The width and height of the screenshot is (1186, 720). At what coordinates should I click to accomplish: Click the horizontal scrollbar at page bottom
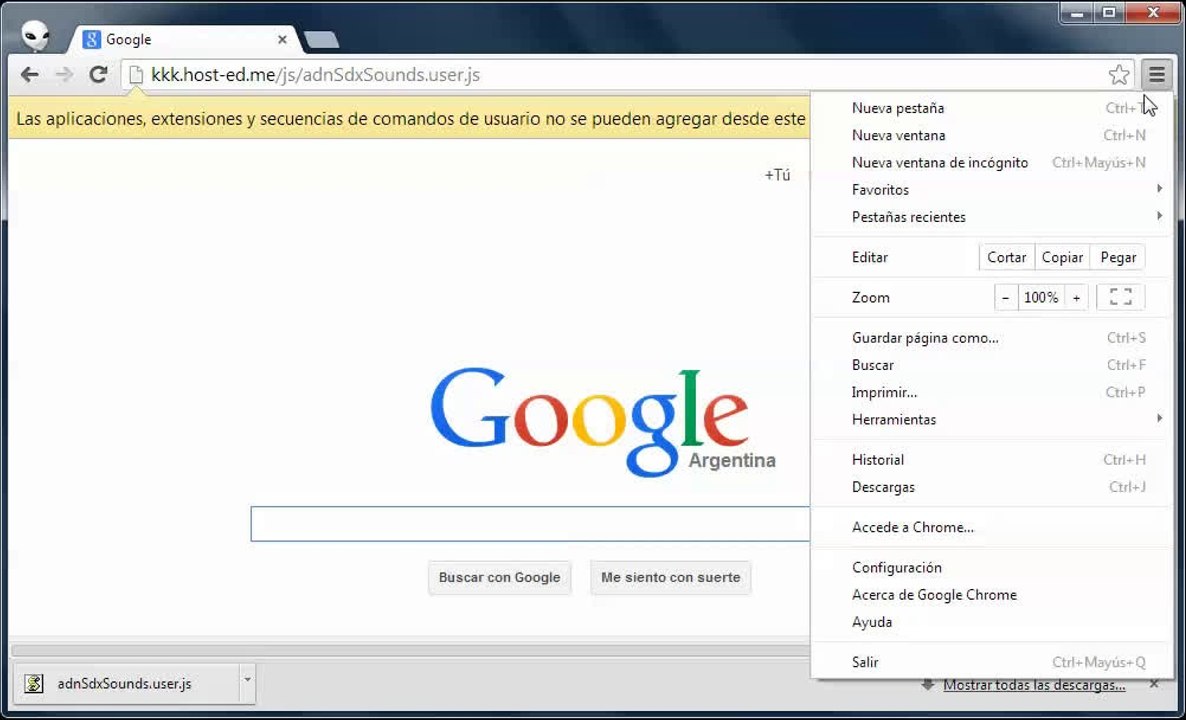(x=410, y=650)
